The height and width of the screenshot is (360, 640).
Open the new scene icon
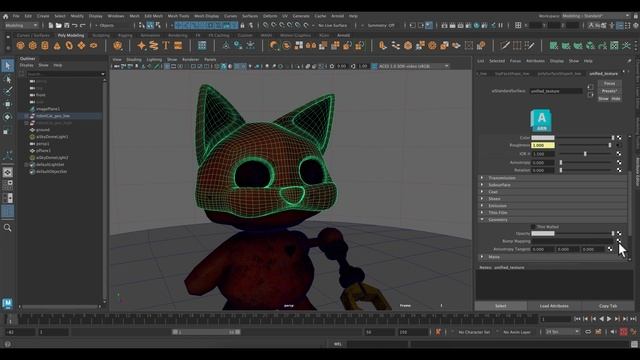tap(51, 25)
